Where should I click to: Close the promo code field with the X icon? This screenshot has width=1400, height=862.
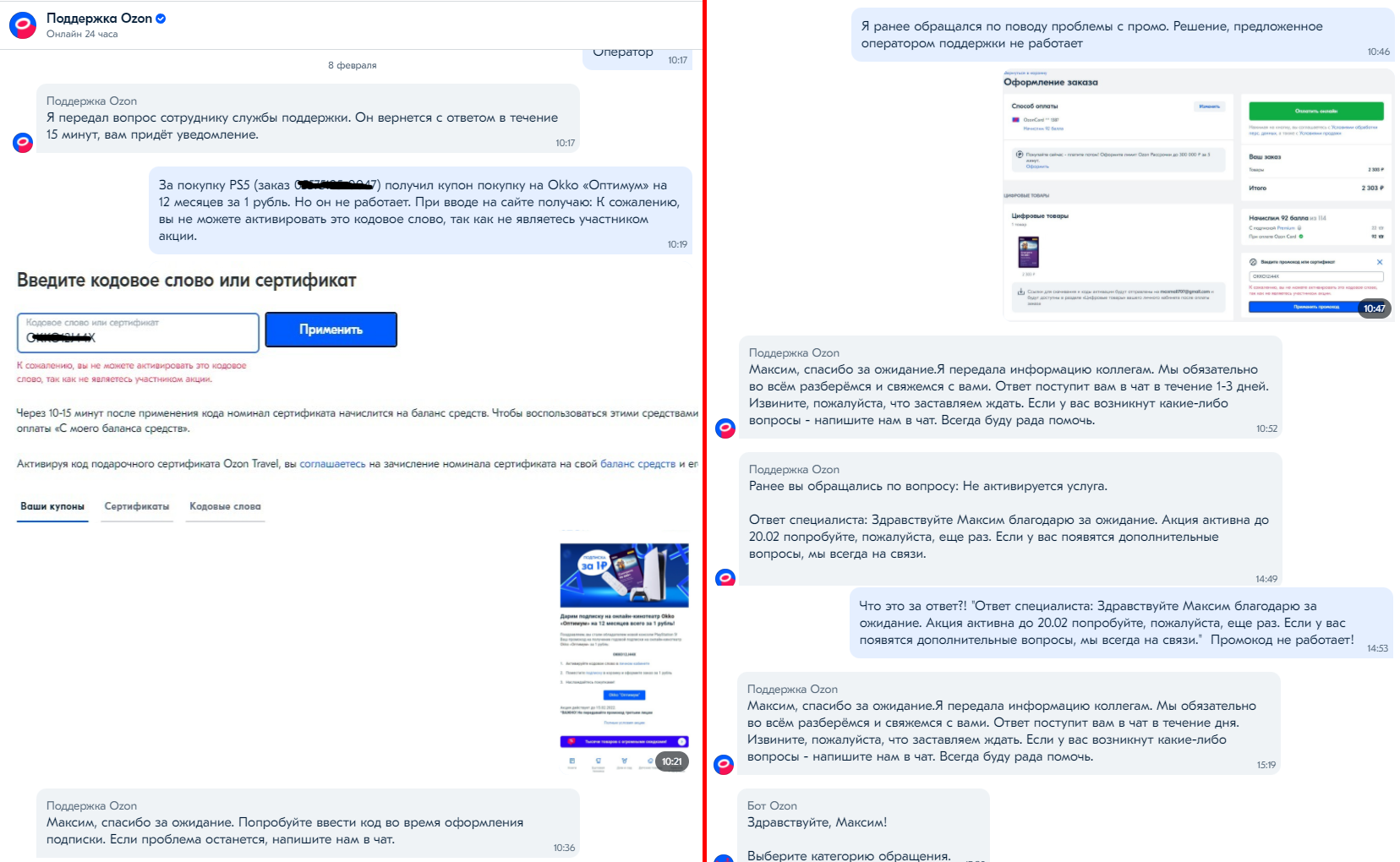pos(1380,262)
